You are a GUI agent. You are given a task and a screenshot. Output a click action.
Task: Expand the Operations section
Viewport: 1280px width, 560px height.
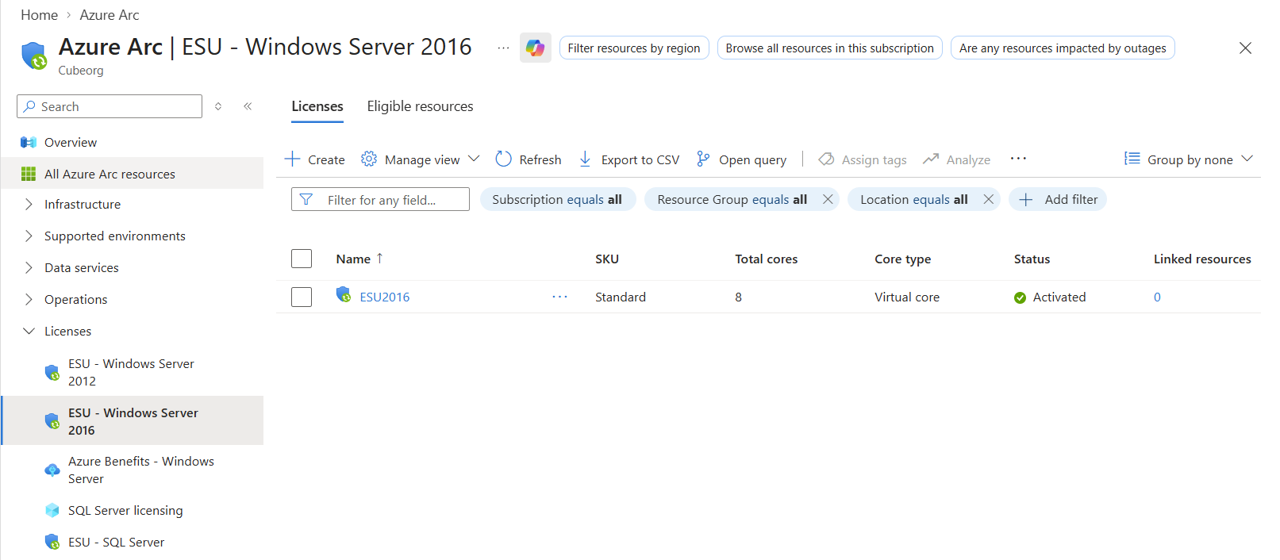click(x=28, y=299)
